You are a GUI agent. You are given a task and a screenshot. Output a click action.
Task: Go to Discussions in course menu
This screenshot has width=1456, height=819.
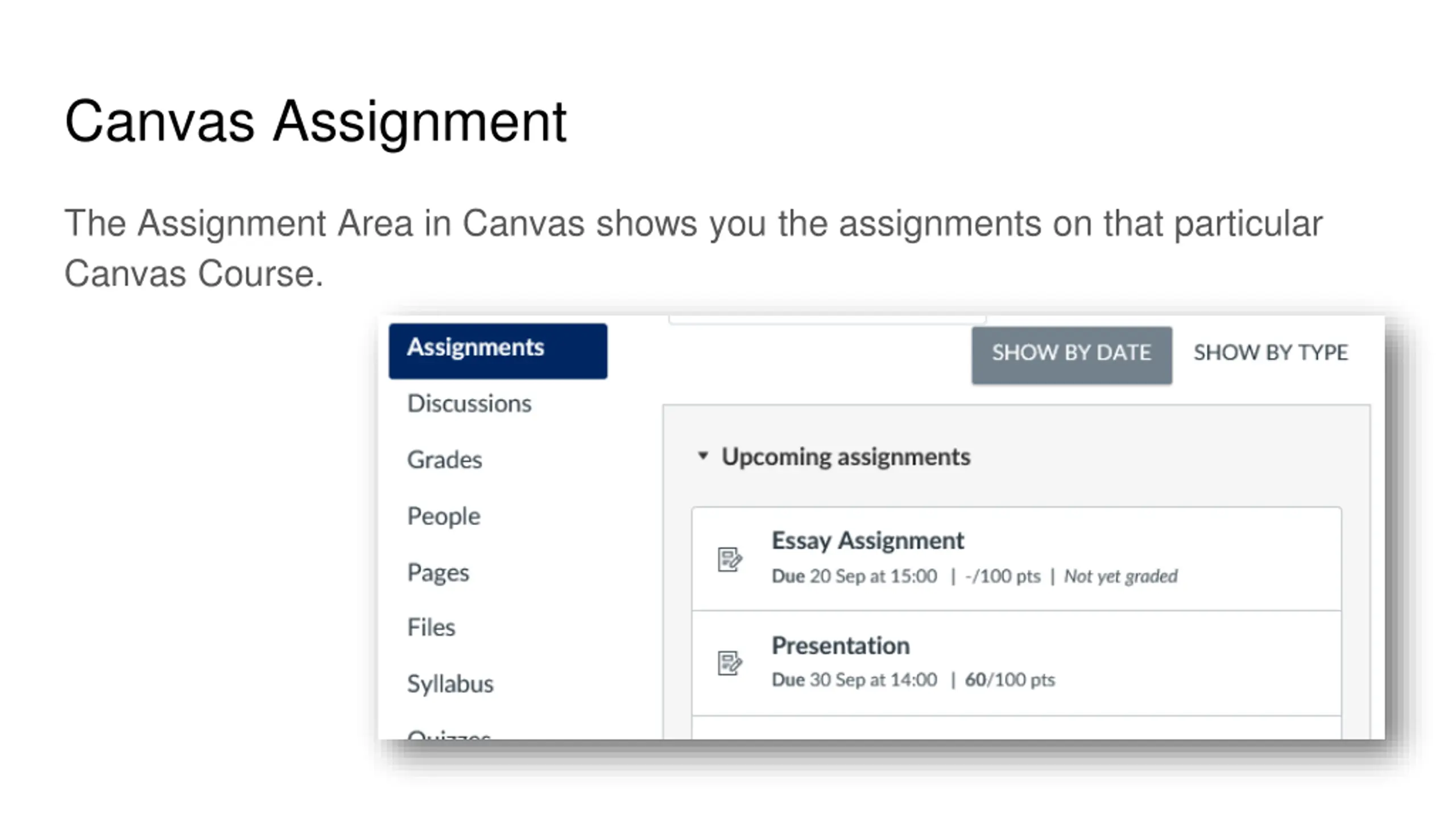[469, 403]
